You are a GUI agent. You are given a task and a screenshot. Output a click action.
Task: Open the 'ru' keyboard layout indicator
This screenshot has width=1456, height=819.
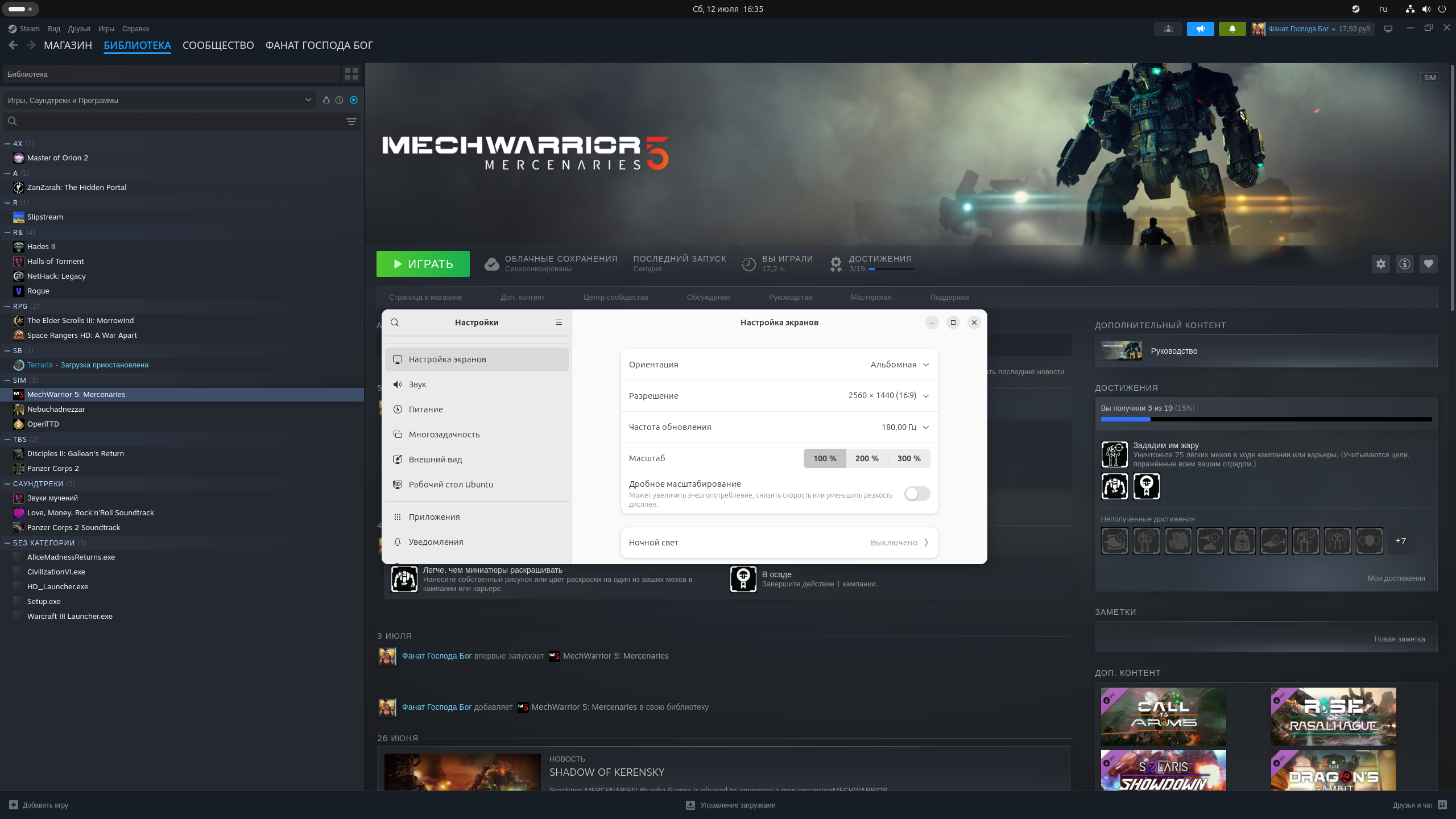tap(1383, 9)
